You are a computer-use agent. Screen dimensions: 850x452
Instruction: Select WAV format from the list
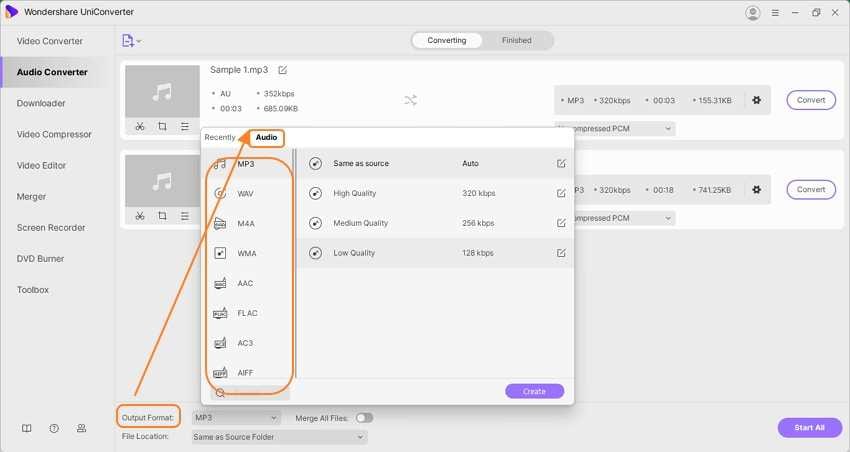coord(245,193)
